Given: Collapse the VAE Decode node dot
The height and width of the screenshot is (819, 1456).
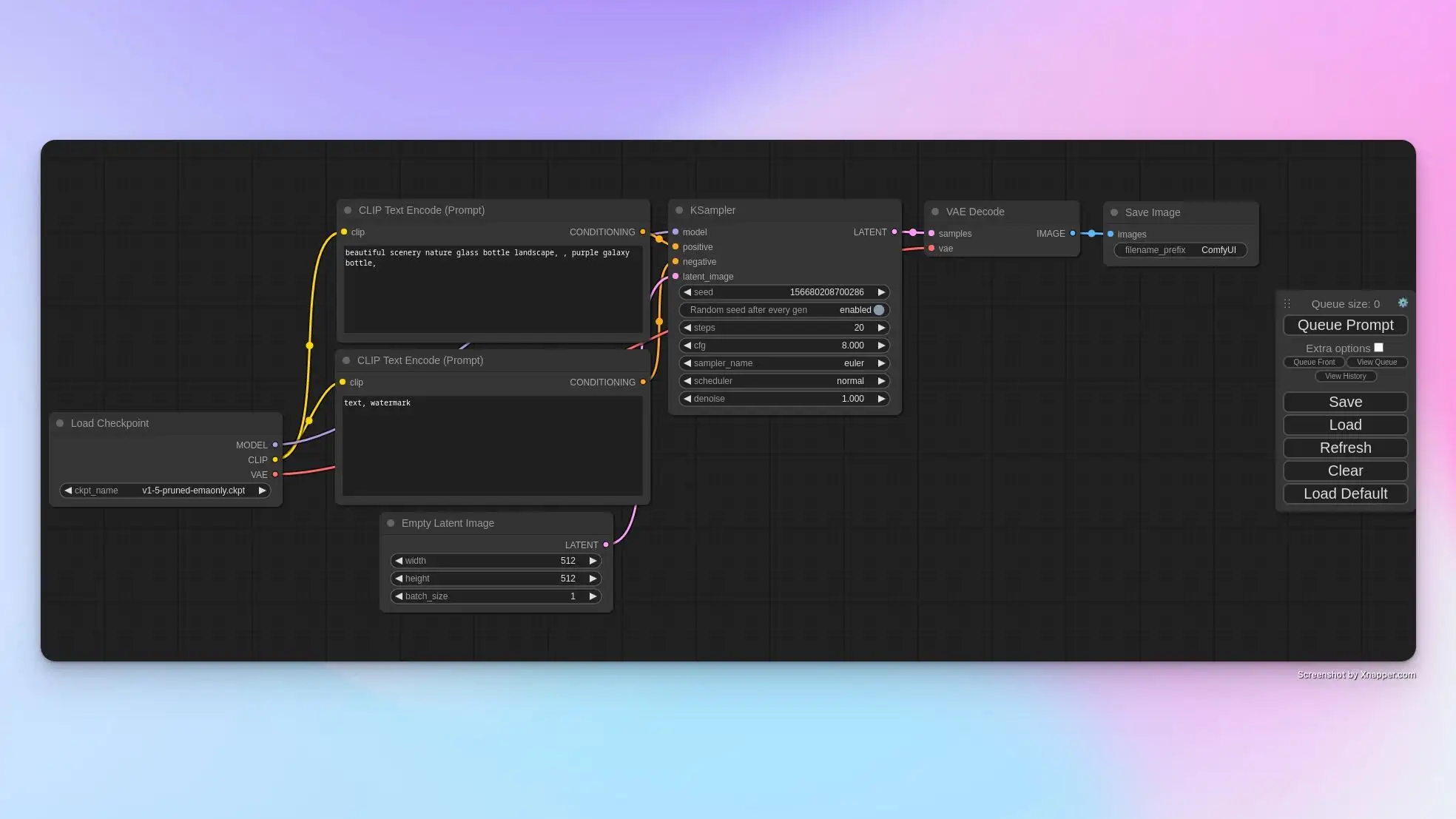Looking at the screenshot, I should 935,212.
